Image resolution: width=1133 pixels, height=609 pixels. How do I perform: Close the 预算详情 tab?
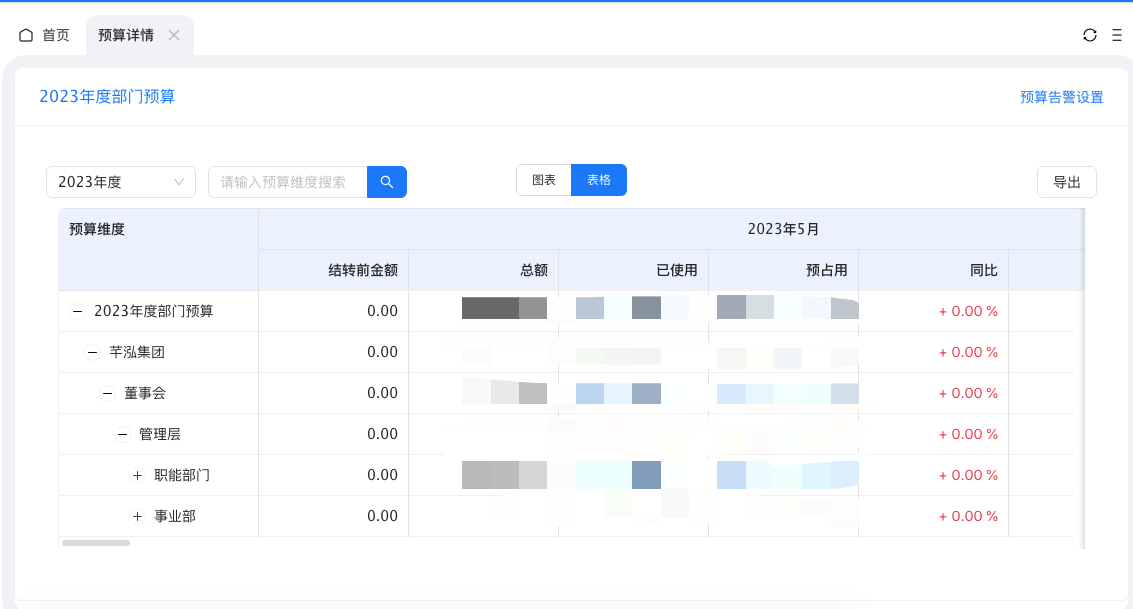[174, 35]
